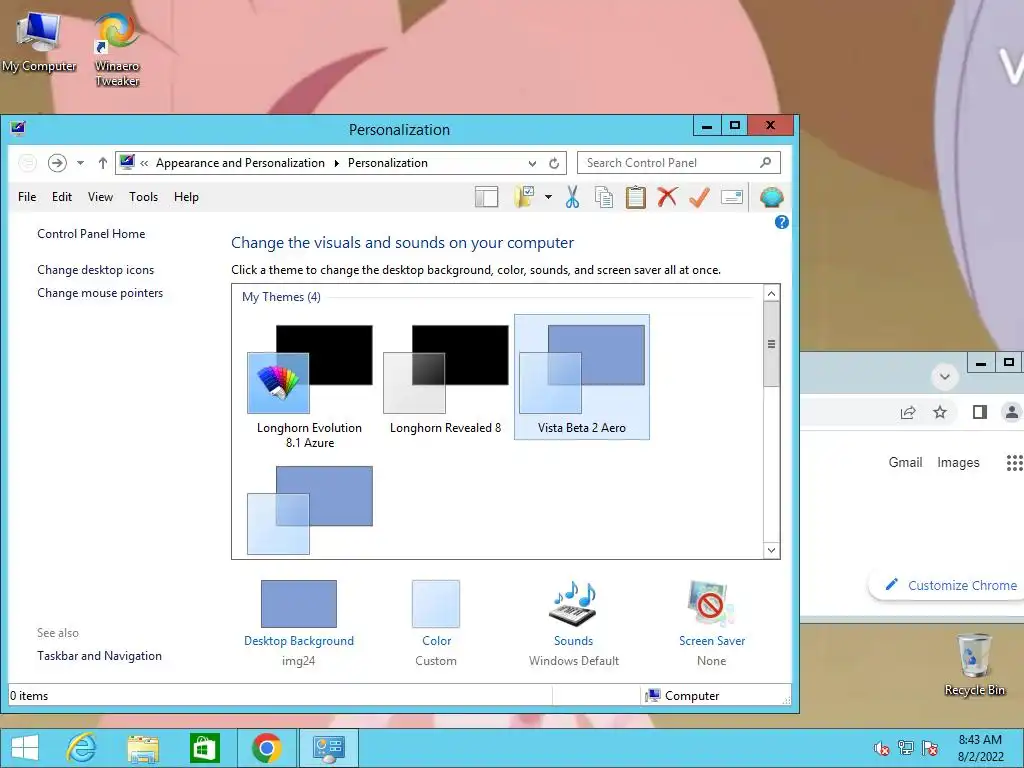Screen dimensions: 1024x768
Task: Click the Copy toolbar icon
Action: 604,197
